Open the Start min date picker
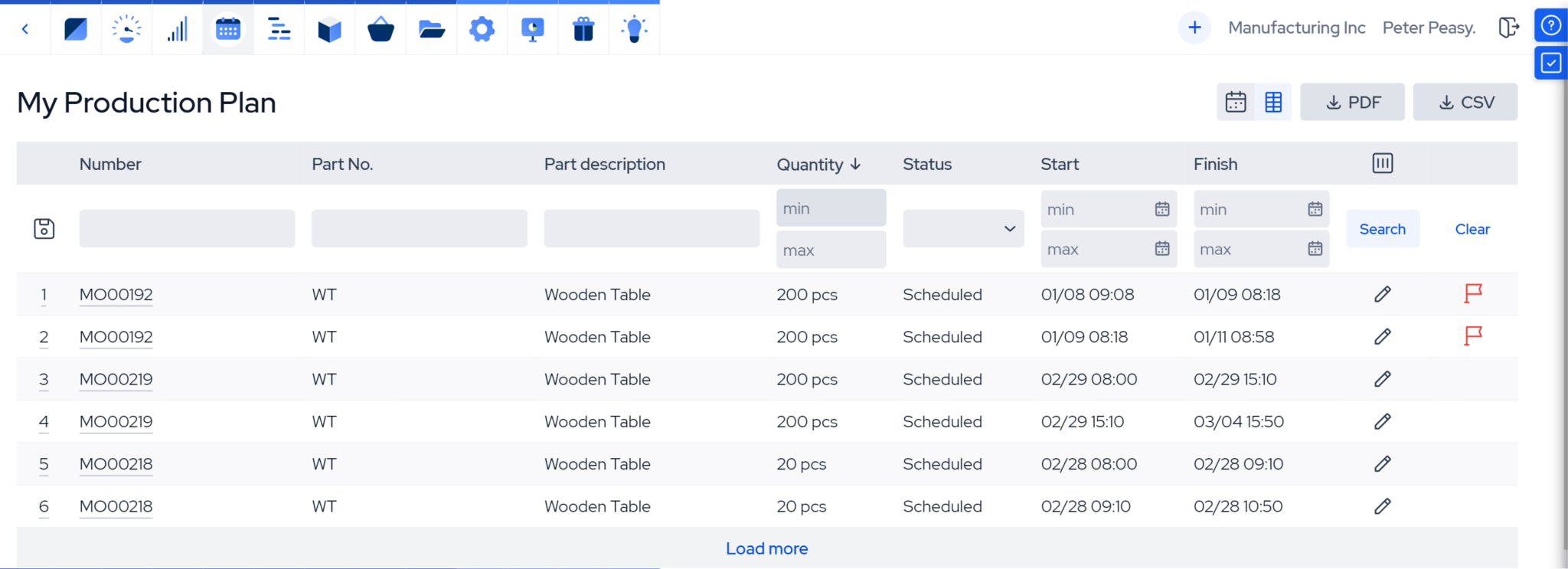This screenshot has height=569, width=1568. tap(1161, 209)
